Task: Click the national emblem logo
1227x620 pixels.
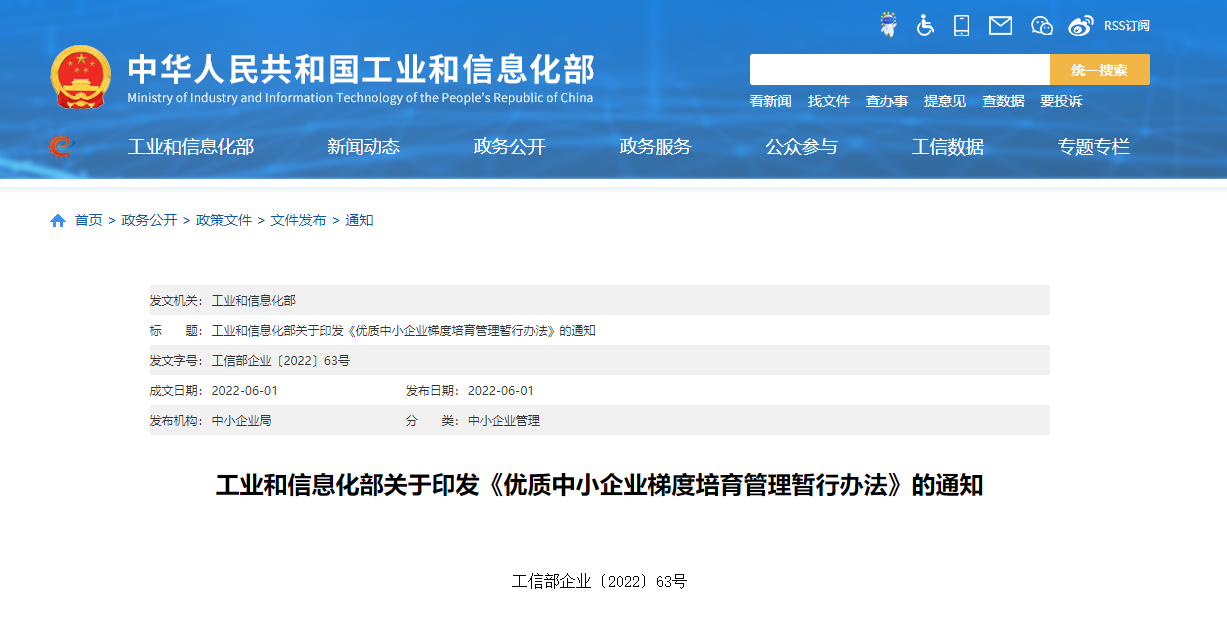Action: coord(81,77)
